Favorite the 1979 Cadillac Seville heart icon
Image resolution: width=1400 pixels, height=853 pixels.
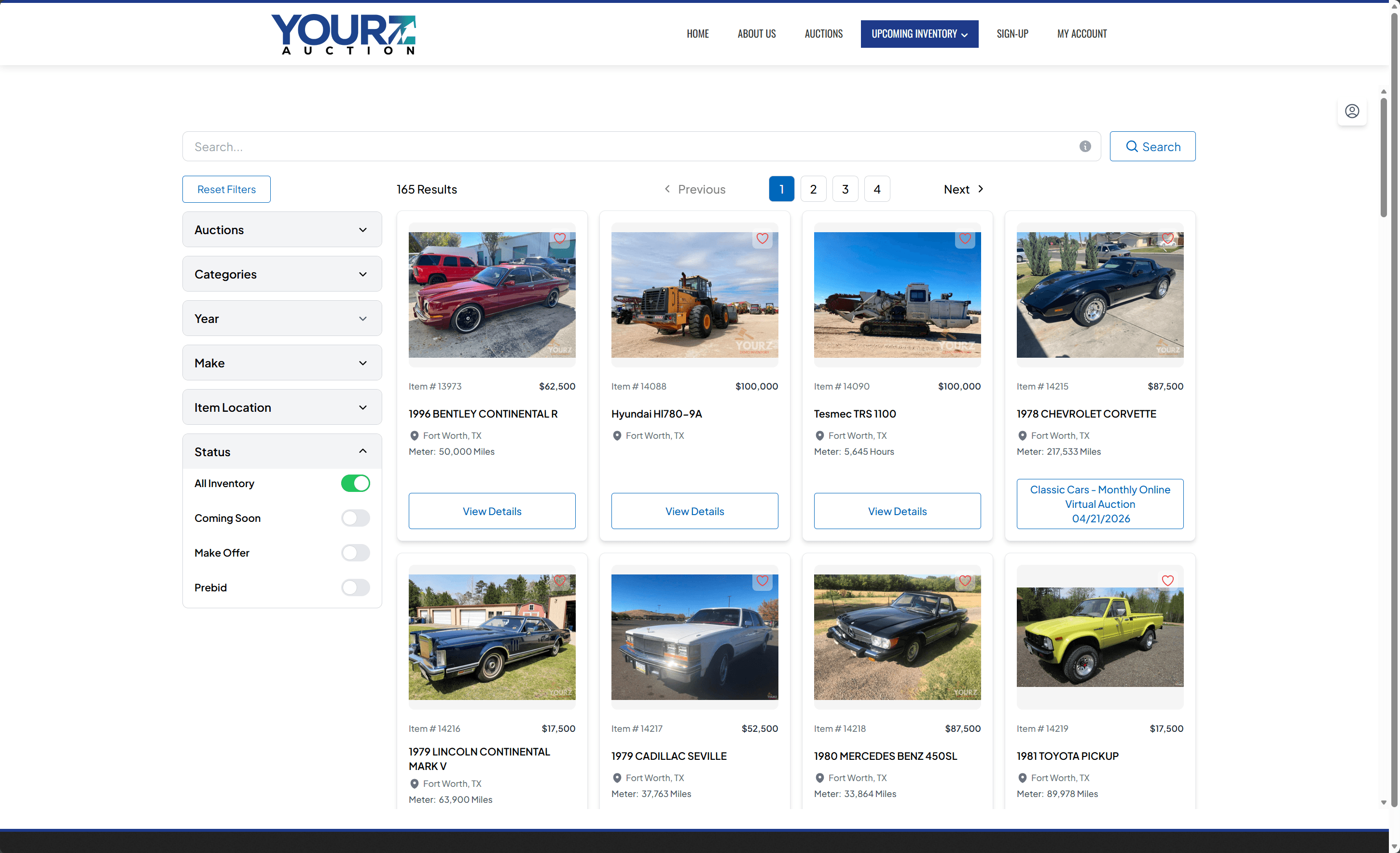[762, 581]
